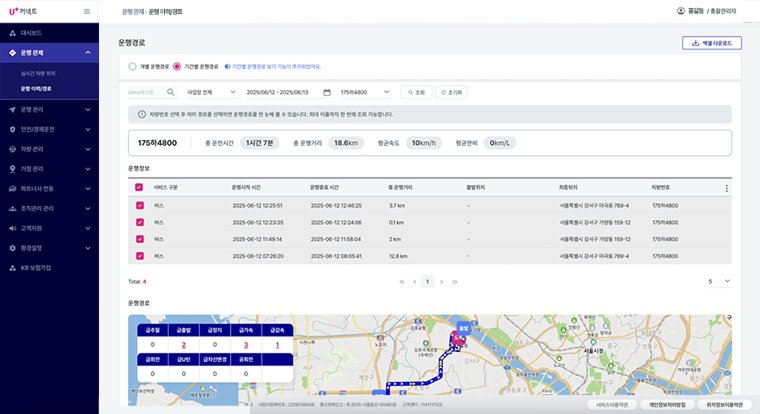The image size is (760, 414).
Task: Click the 고객지원 megaphone icon
Action: click(13, 228)
